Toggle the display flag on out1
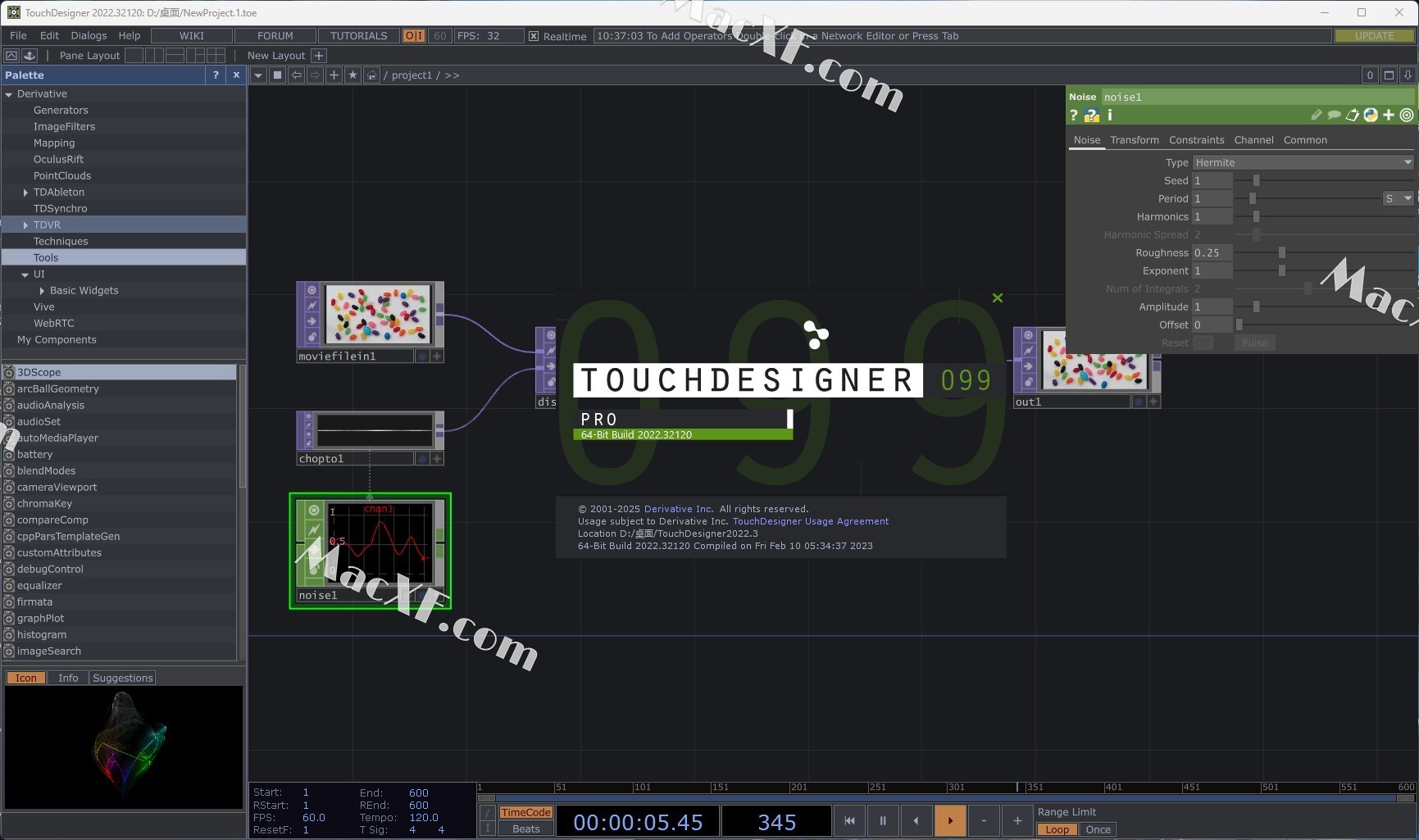The image size is (1419, 840). coord(1139,402)
